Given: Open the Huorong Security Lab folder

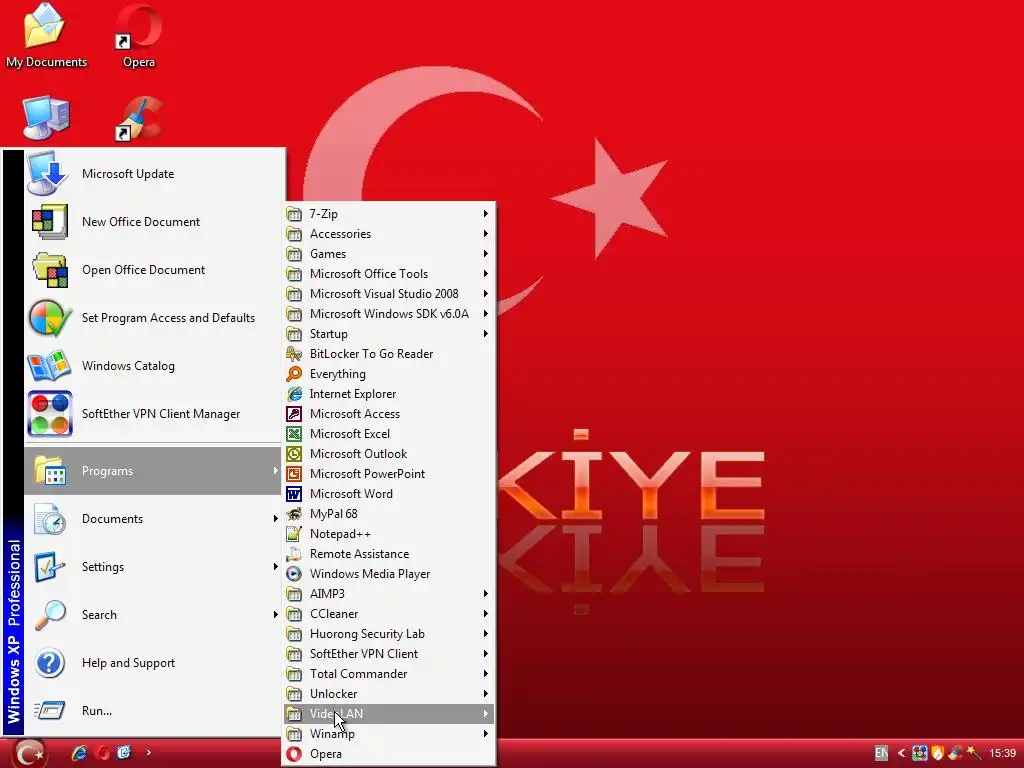Looking at the screenshot, I should (389, 633).
